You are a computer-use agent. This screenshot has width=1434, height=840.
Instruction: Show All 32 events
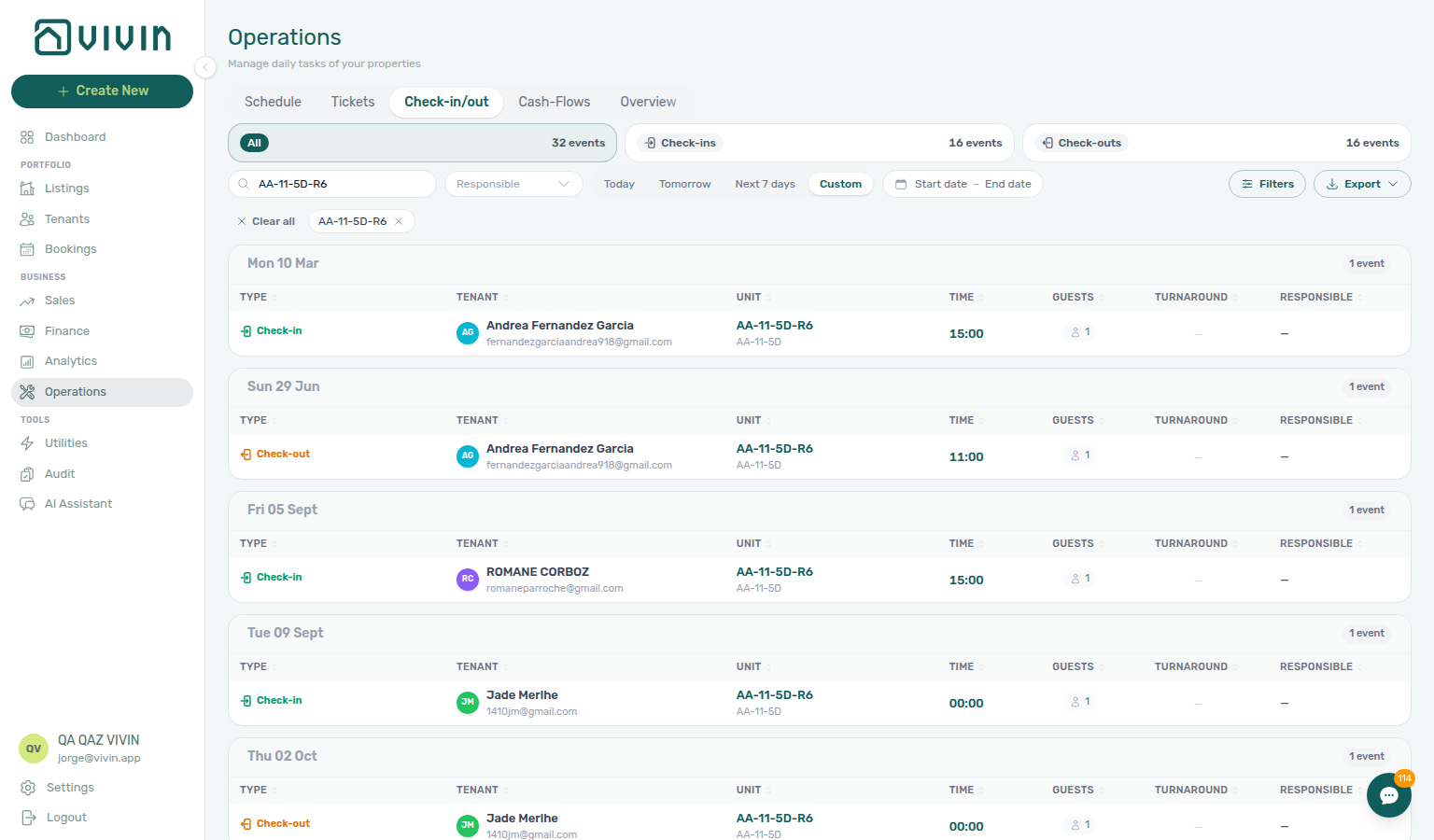pyautogui.click(x=422, y=143)
